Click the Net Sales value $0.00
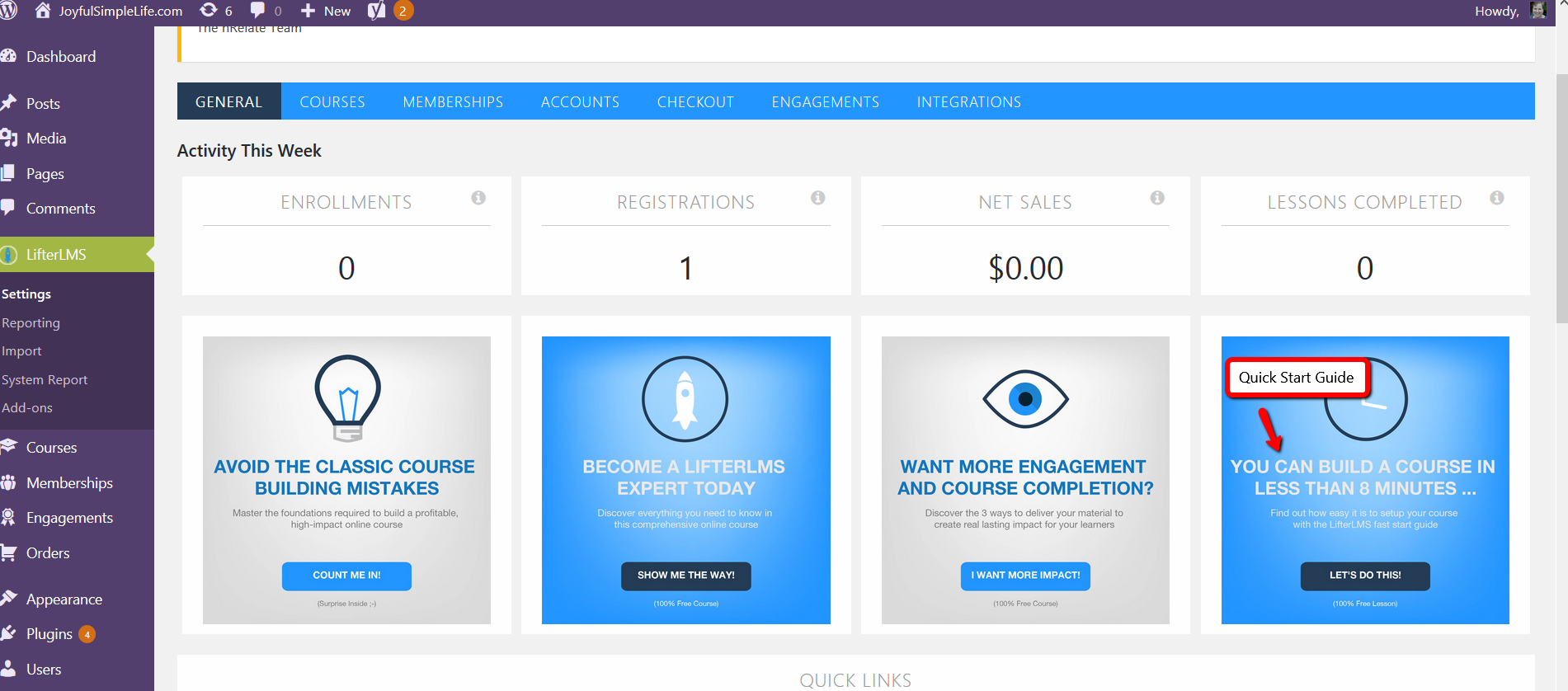This screenshot has width=1568, height=691. (x=1025, y=268)
